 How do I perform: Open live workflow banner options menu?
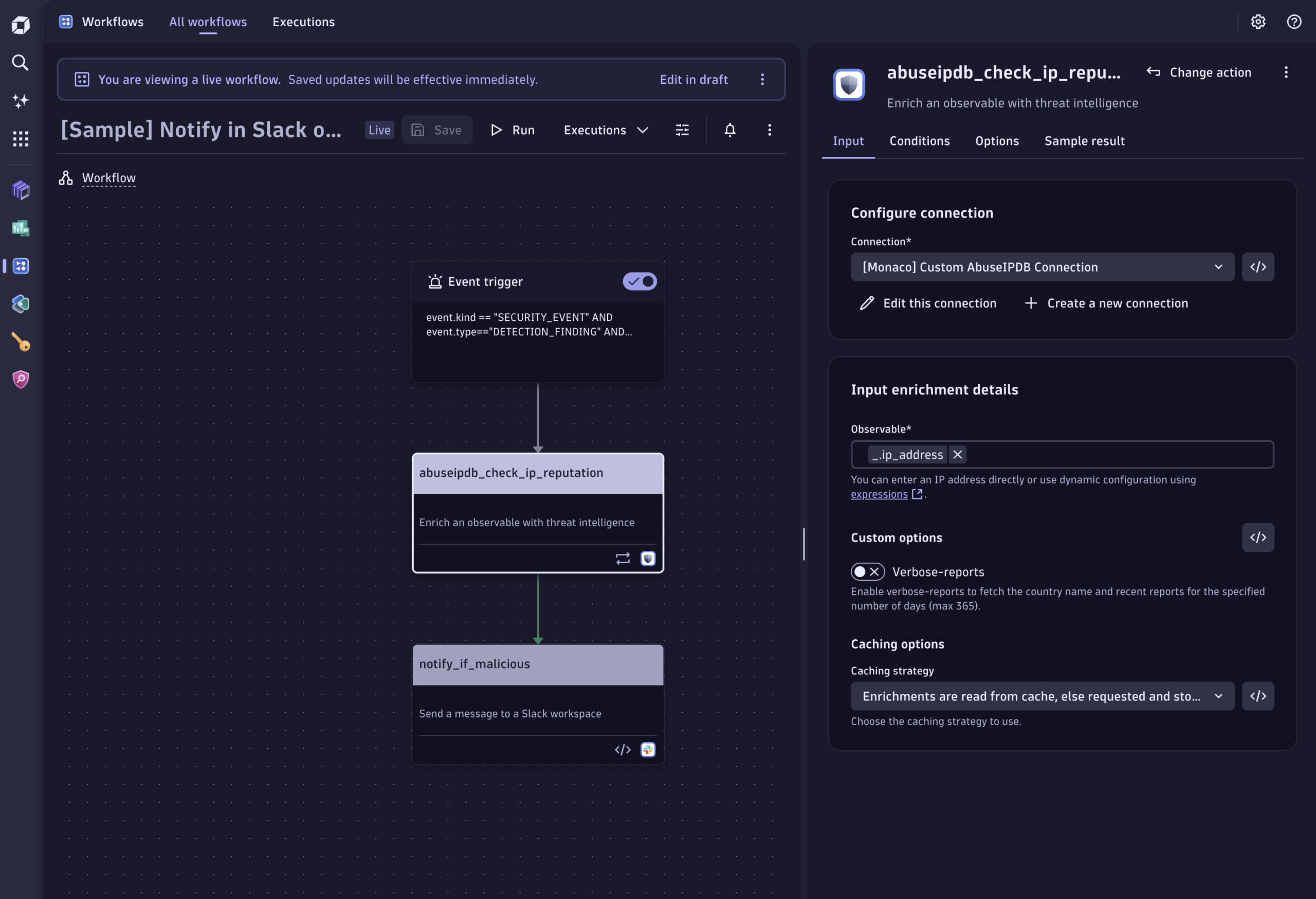click(x=762, y=79)
